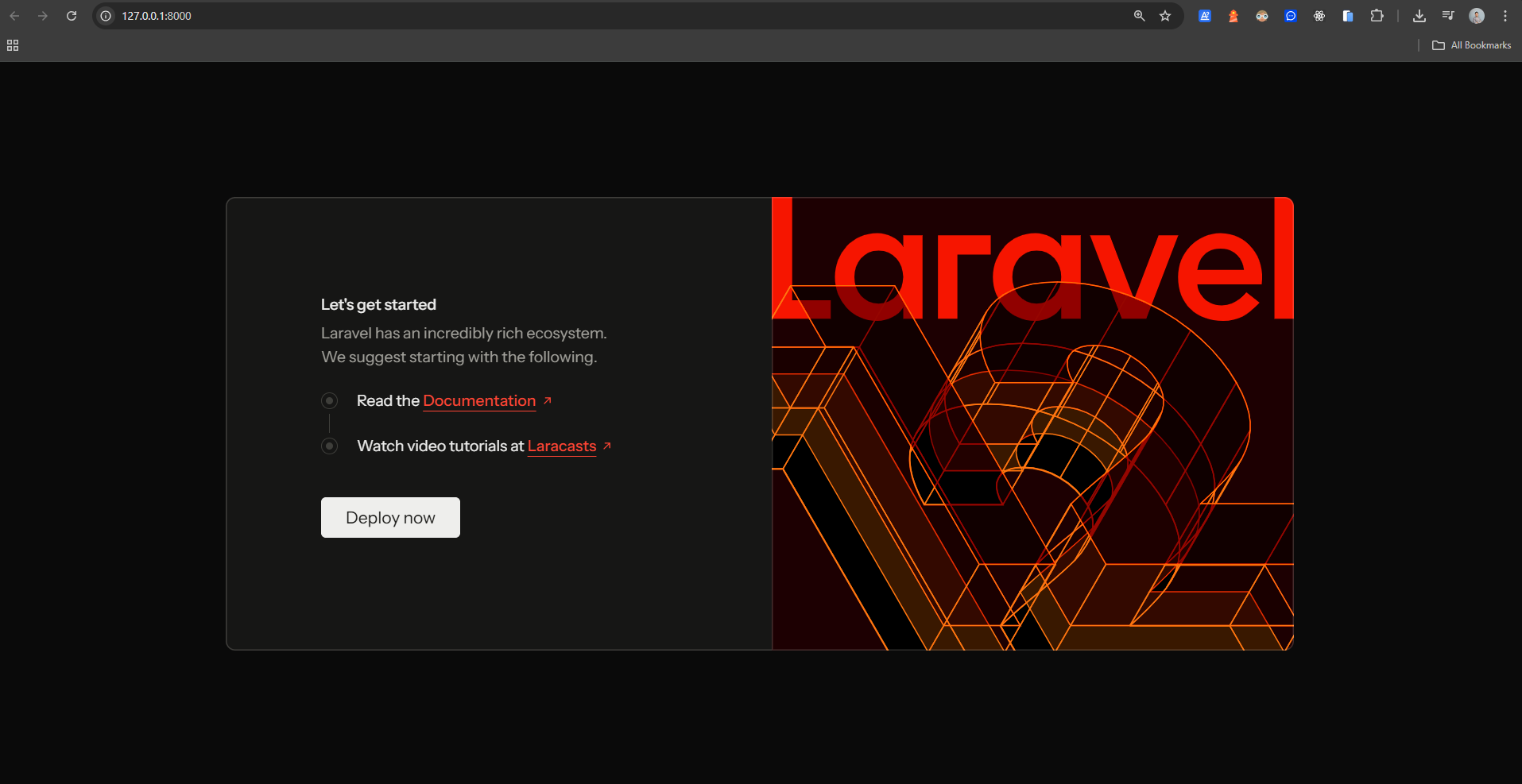Reload the current page
The width and height of the screenshot is (1522, 784).
pyautogui.click(x=72, y=16)
